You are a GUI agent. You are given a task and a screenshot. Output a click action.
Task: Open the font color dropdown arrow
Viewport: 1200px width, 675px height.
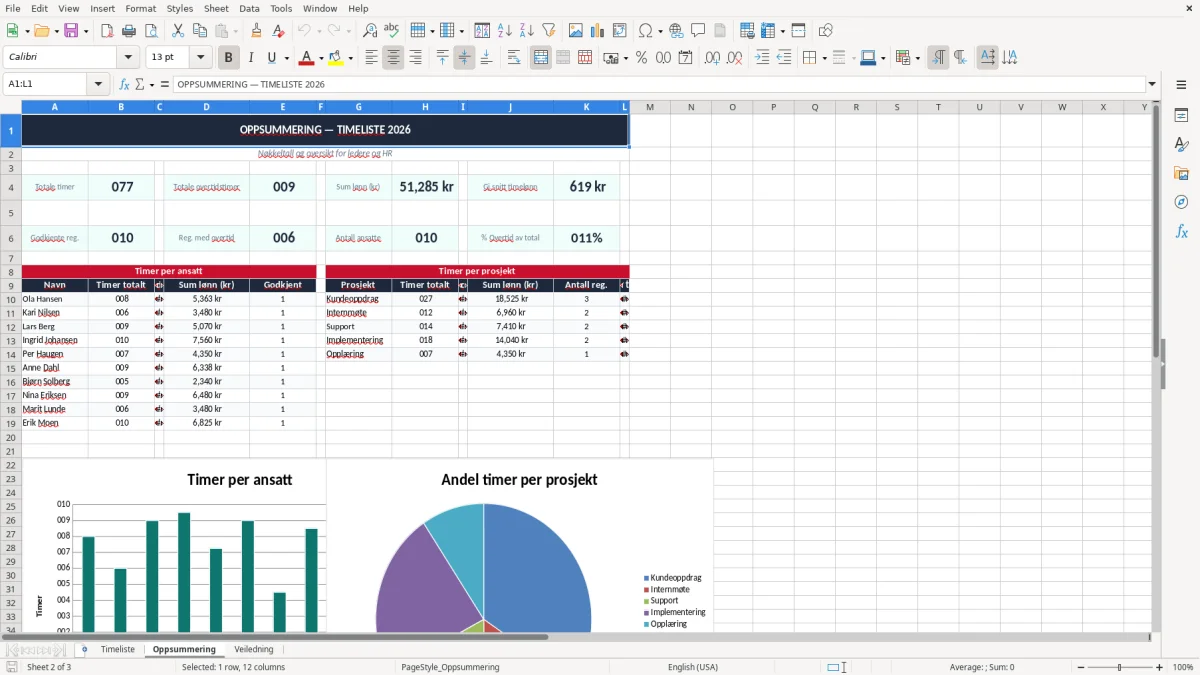[x=321, y=58]
